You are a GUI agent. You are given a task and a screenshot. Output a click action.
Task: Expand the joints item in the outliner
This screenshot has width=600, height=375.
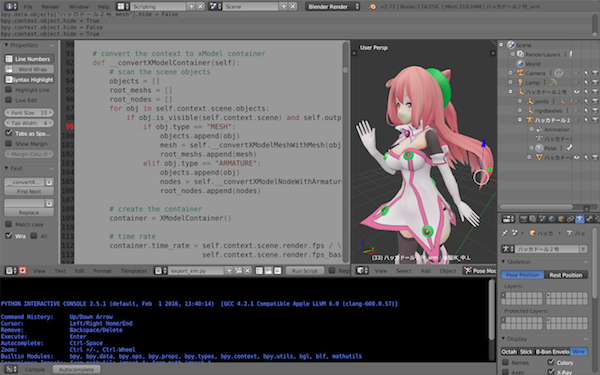[x=520, y=101]
